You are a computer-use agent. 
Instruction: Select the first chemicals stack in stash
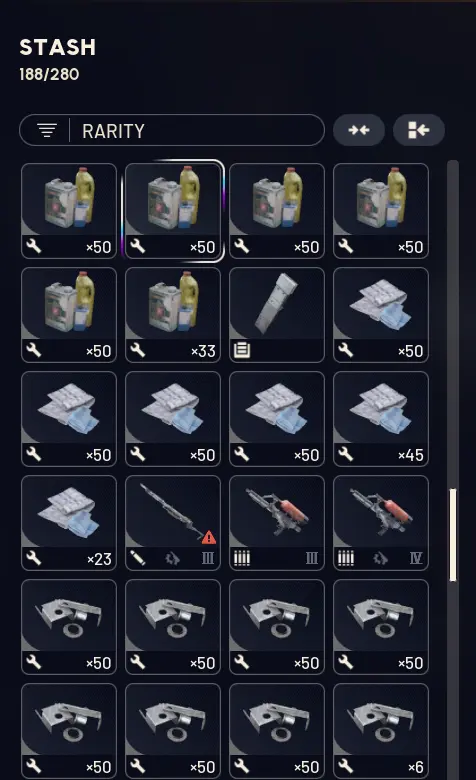tap(69, 210)
